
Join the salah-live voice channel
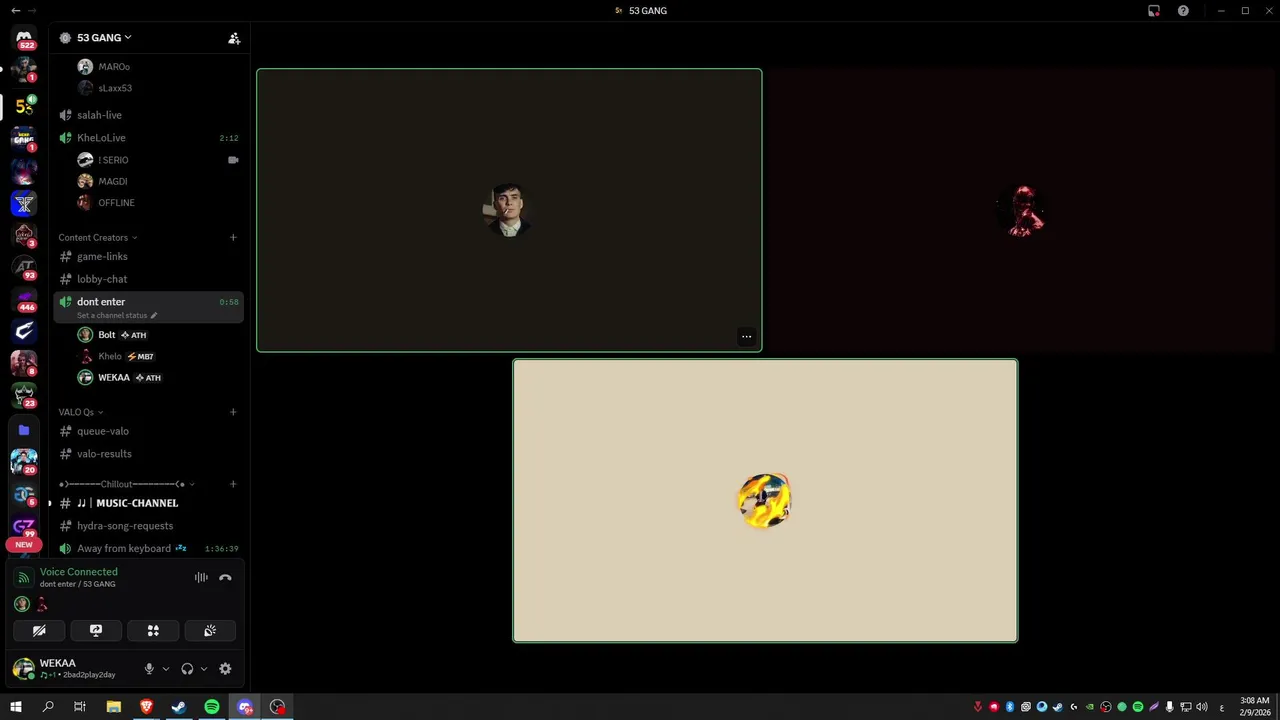[x=148, y=115]
